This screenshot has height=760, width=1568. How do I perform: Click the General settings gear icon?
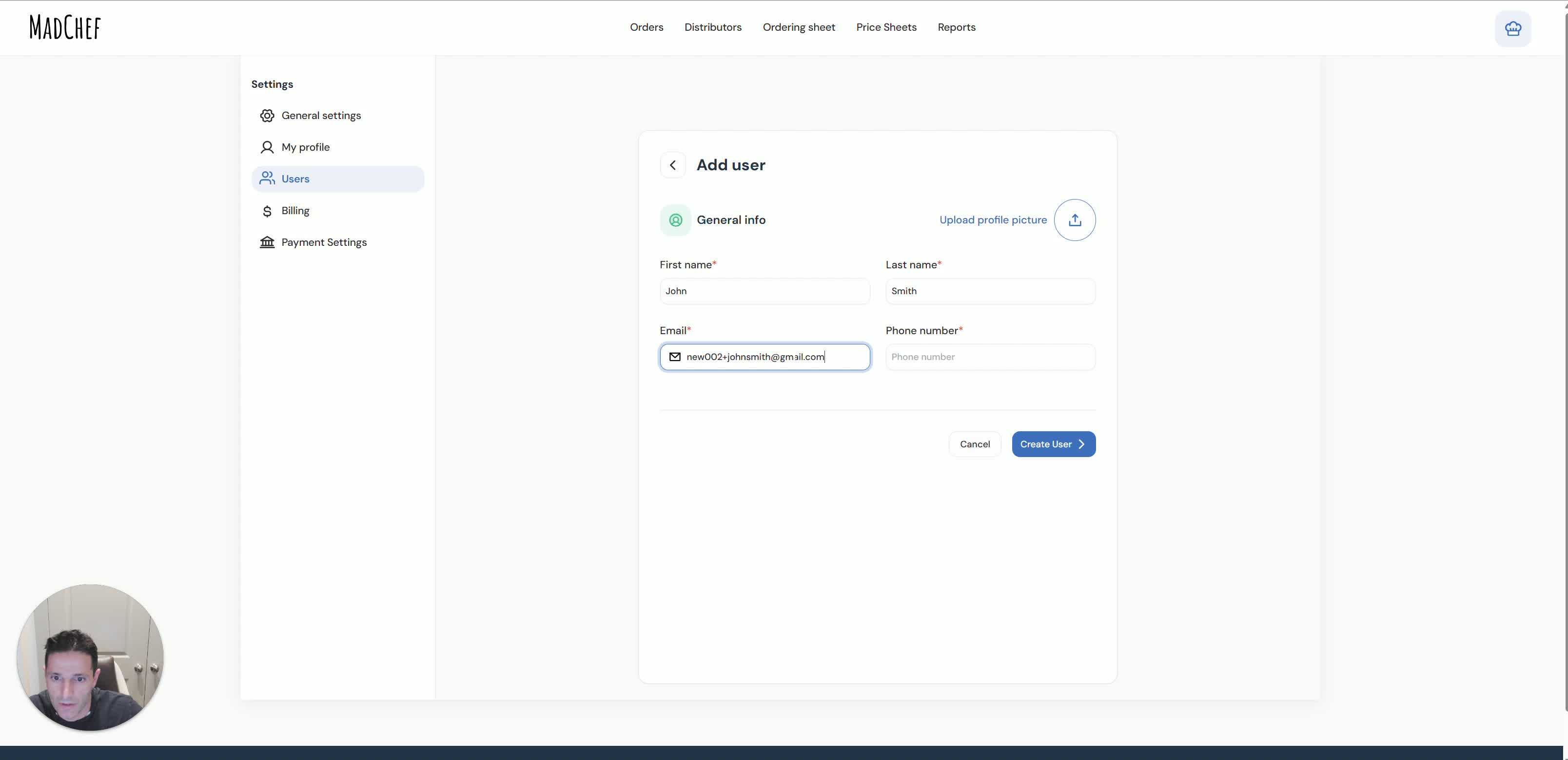pos(267,116)
